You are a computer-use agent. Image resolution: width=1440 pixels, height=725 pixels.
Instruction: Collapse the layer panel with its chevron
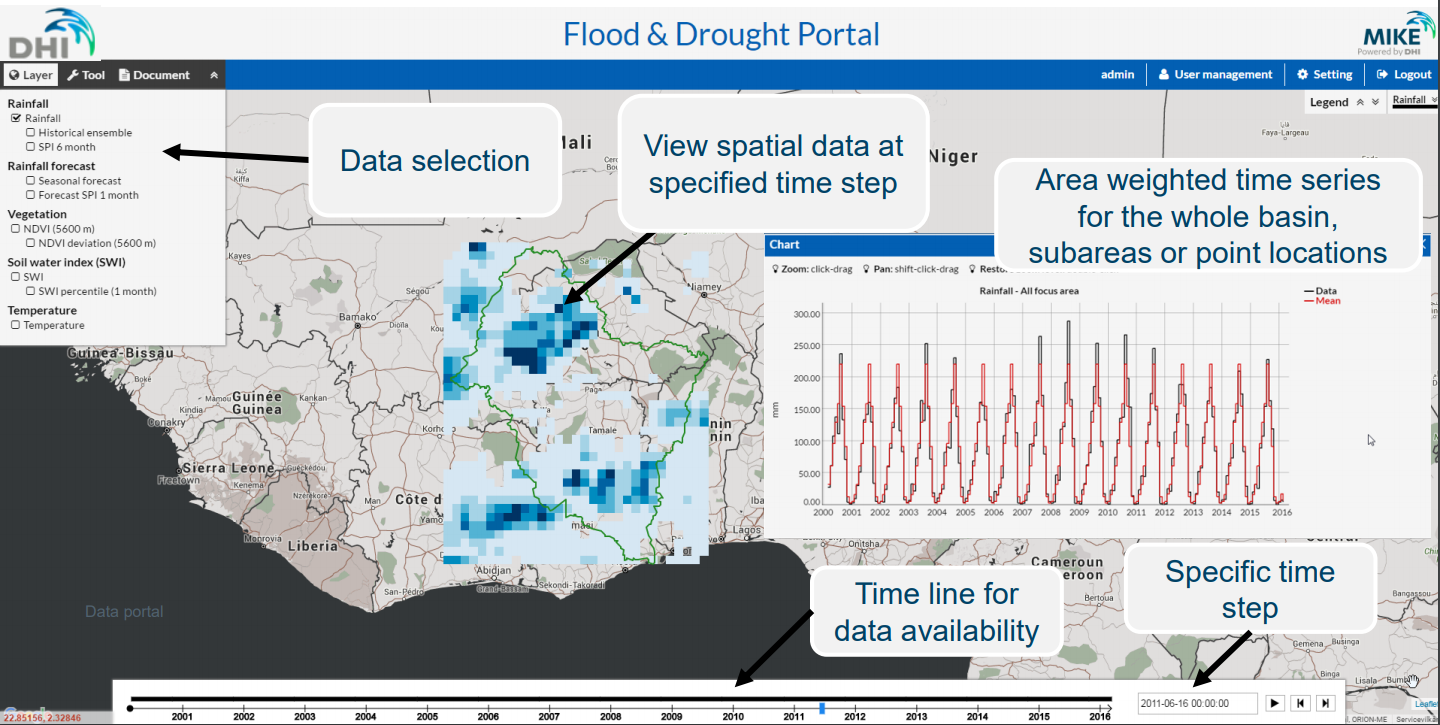tap(213, 74)
